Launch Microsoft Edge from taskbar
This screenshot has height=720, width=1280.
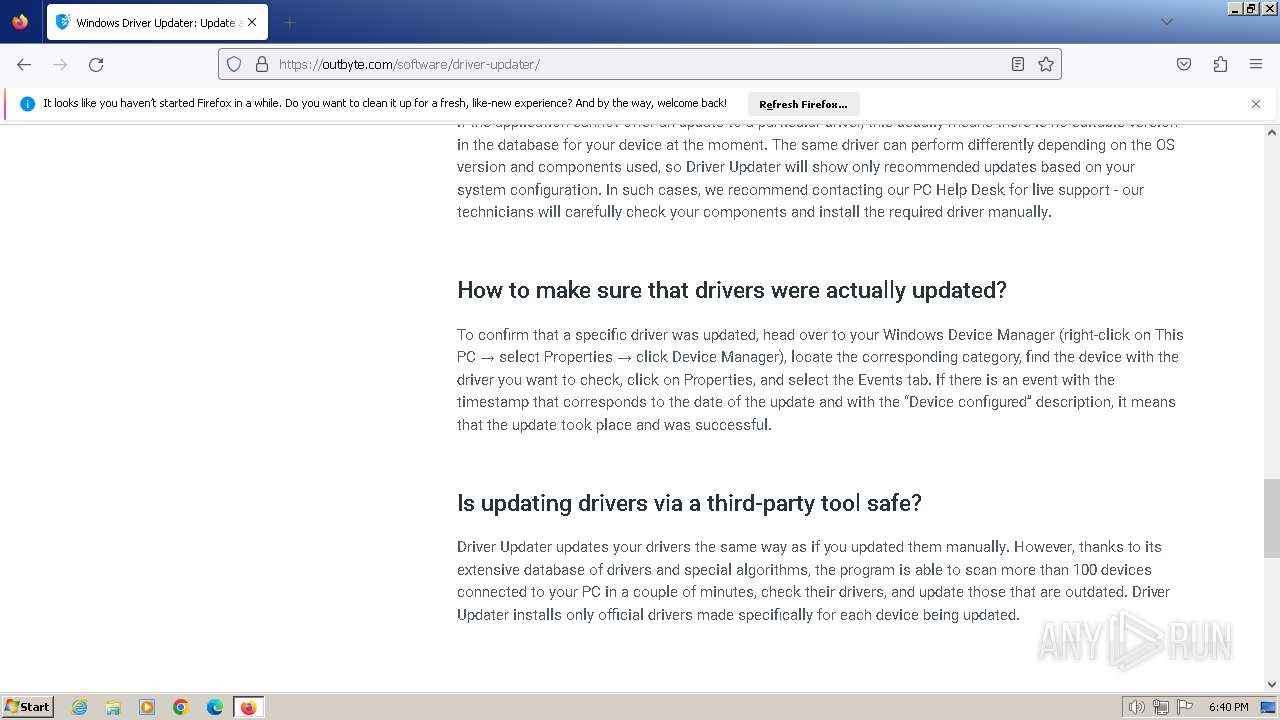(x=215, y=707)
